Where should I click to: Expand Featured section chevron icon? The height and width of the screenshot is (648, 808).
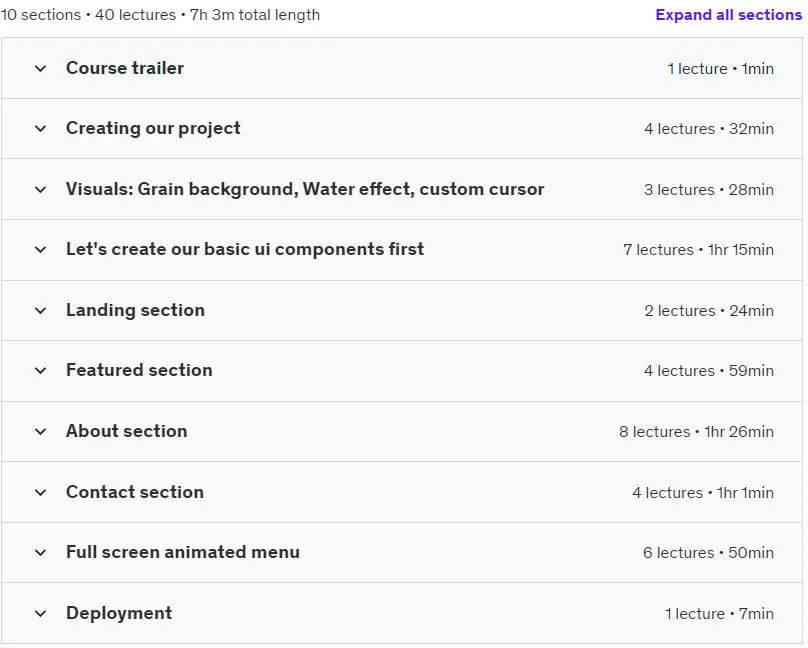tap(40, 370)
